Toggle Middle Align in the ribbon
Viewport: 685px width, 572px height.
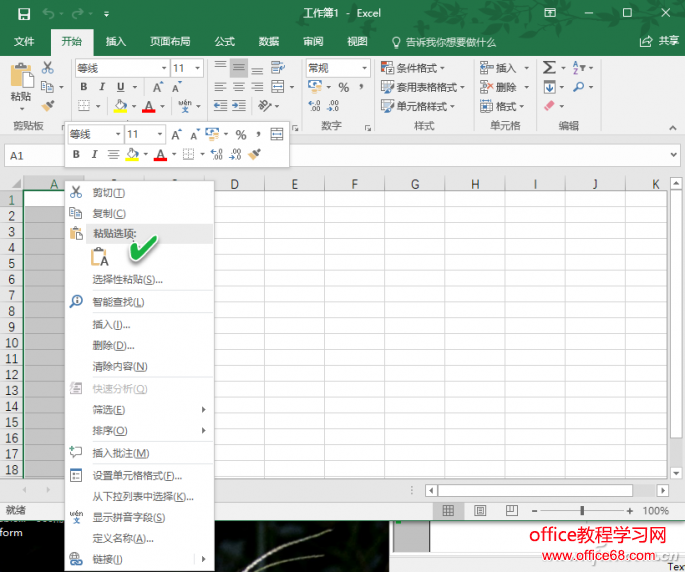[x=239, y=68]
